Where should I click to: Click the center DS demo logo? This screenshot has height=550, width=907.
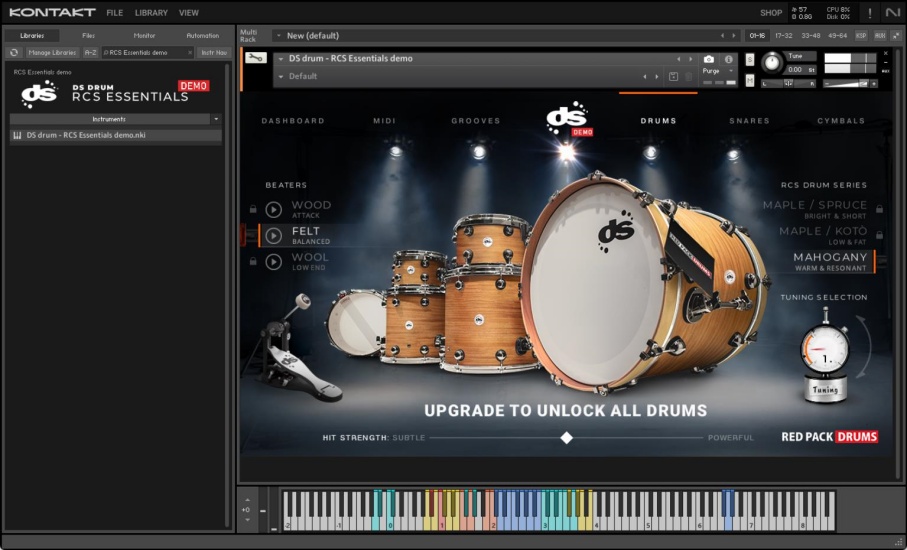pyautogui.click(x=569, y=119)
